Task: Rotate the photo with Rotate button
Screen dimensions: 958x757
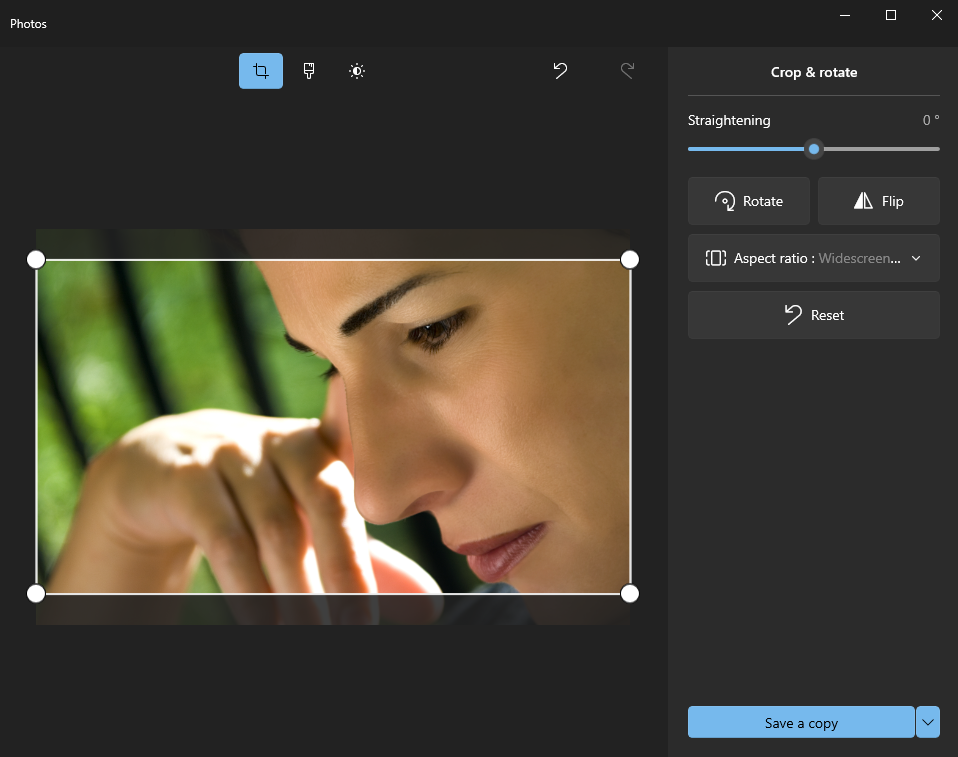Action: coord(749,201)
